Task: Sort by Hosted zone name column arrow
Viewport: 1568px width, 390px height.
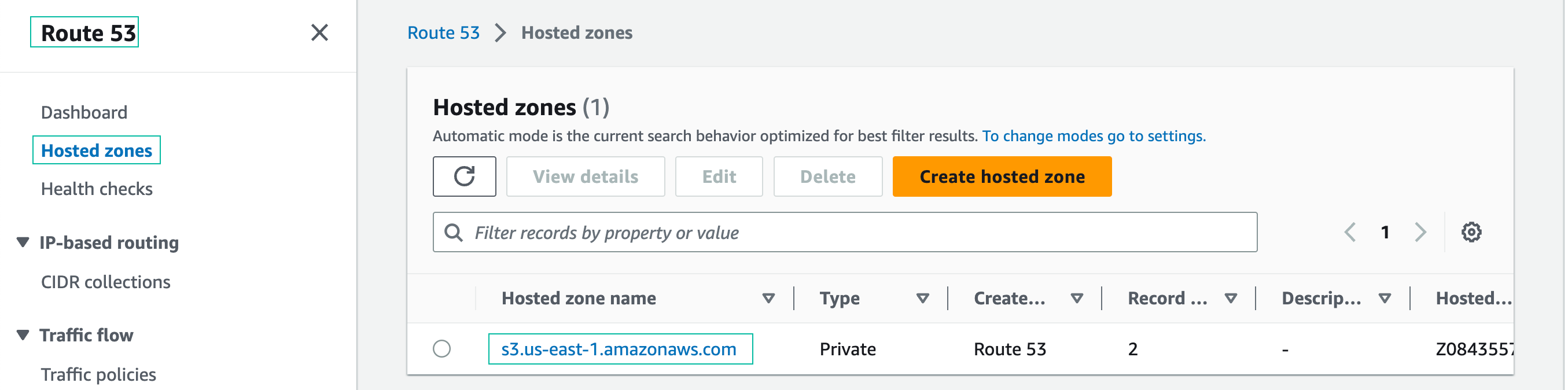Action: click(768, 298)
